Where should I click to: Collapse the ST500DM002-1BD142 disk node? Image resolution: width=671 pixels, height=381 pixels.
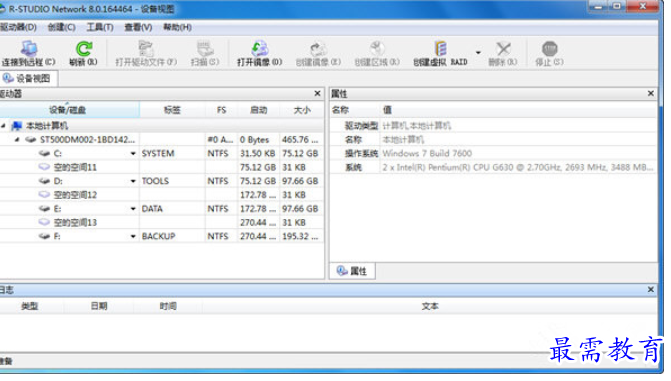coord(17,140)
